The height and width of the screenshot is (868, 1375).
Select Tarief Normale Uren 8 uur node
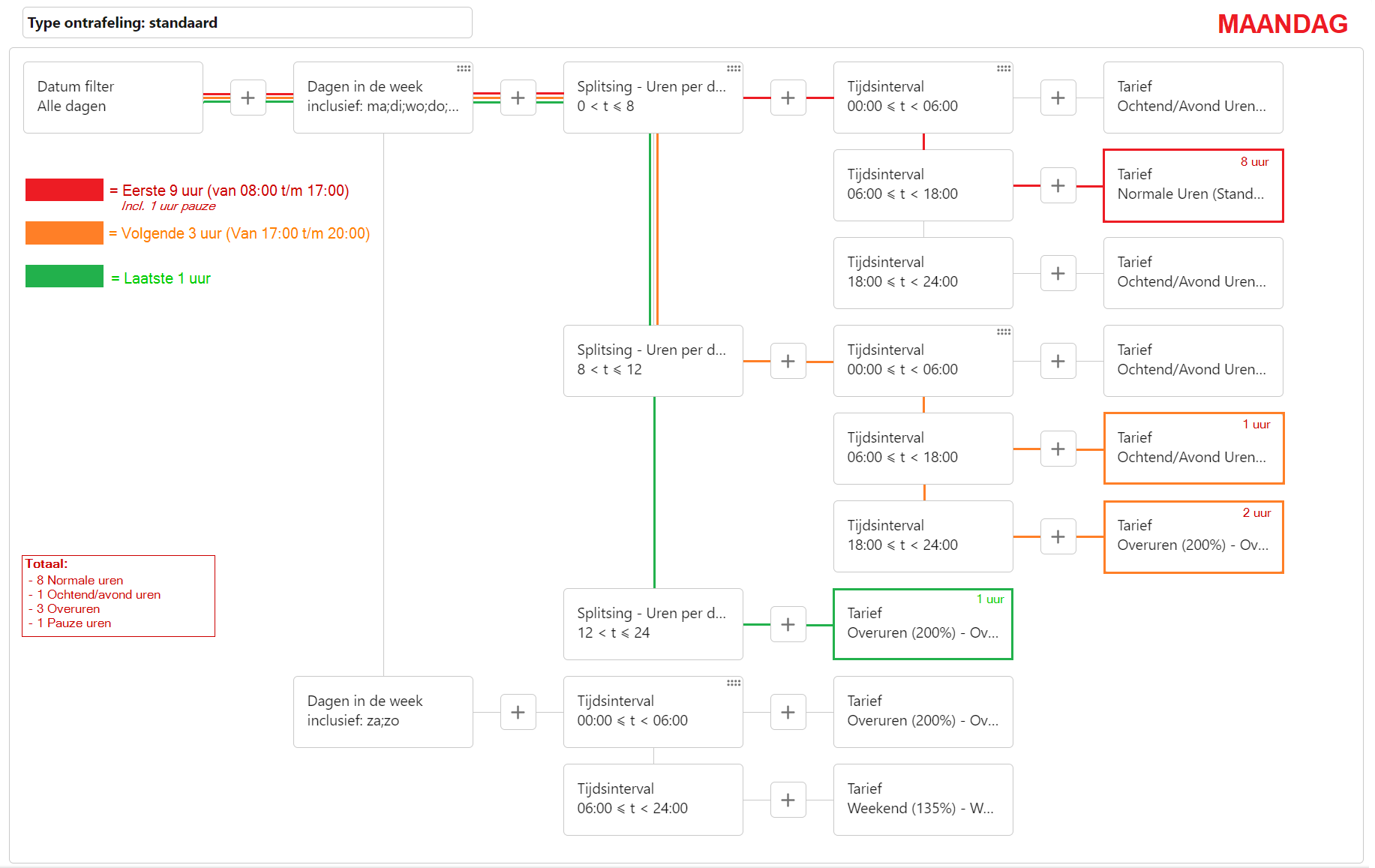1193,185
